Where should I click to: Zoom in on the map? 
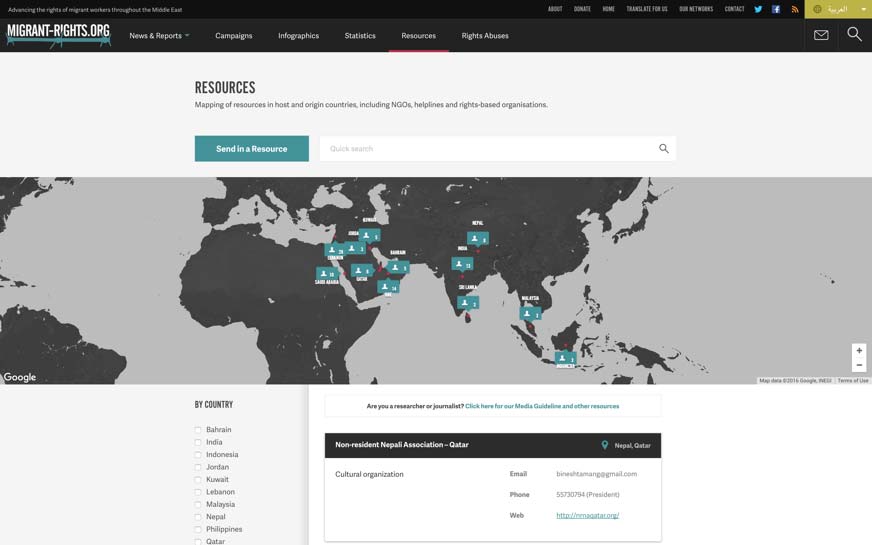point(859,351)
